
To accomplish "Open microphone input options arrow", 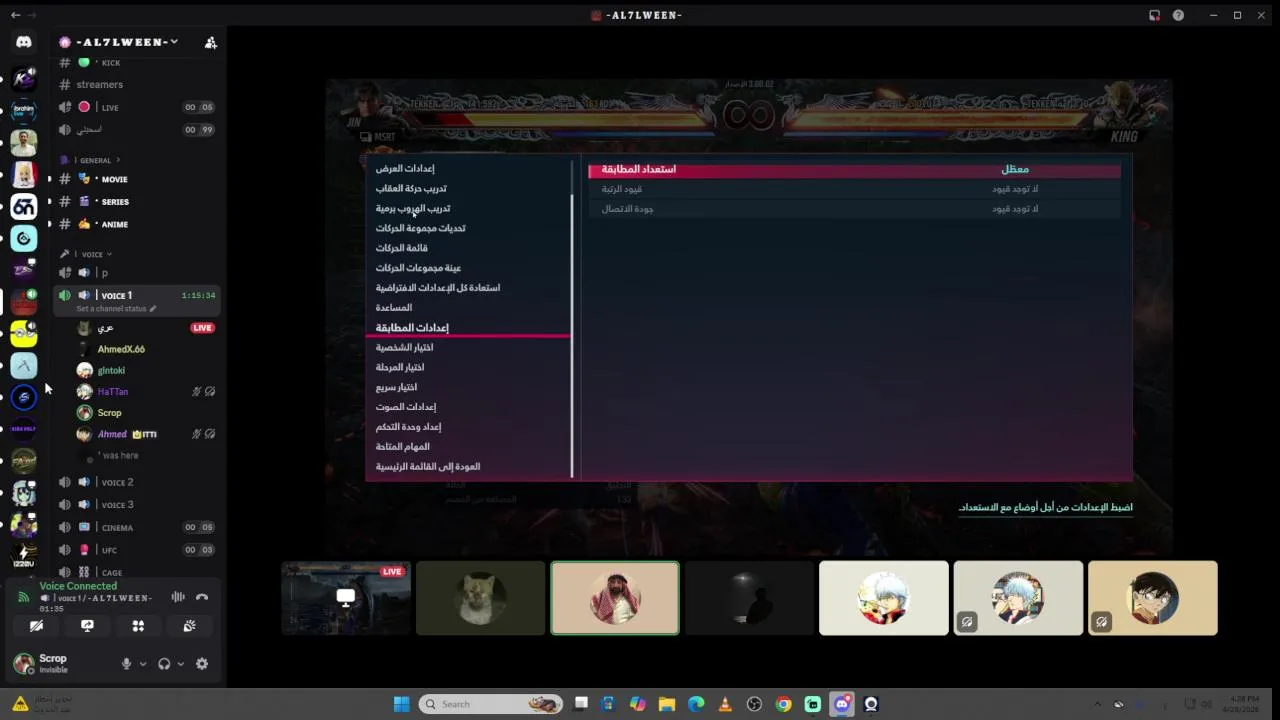I will pyautogui.click(x=143, y=664).
